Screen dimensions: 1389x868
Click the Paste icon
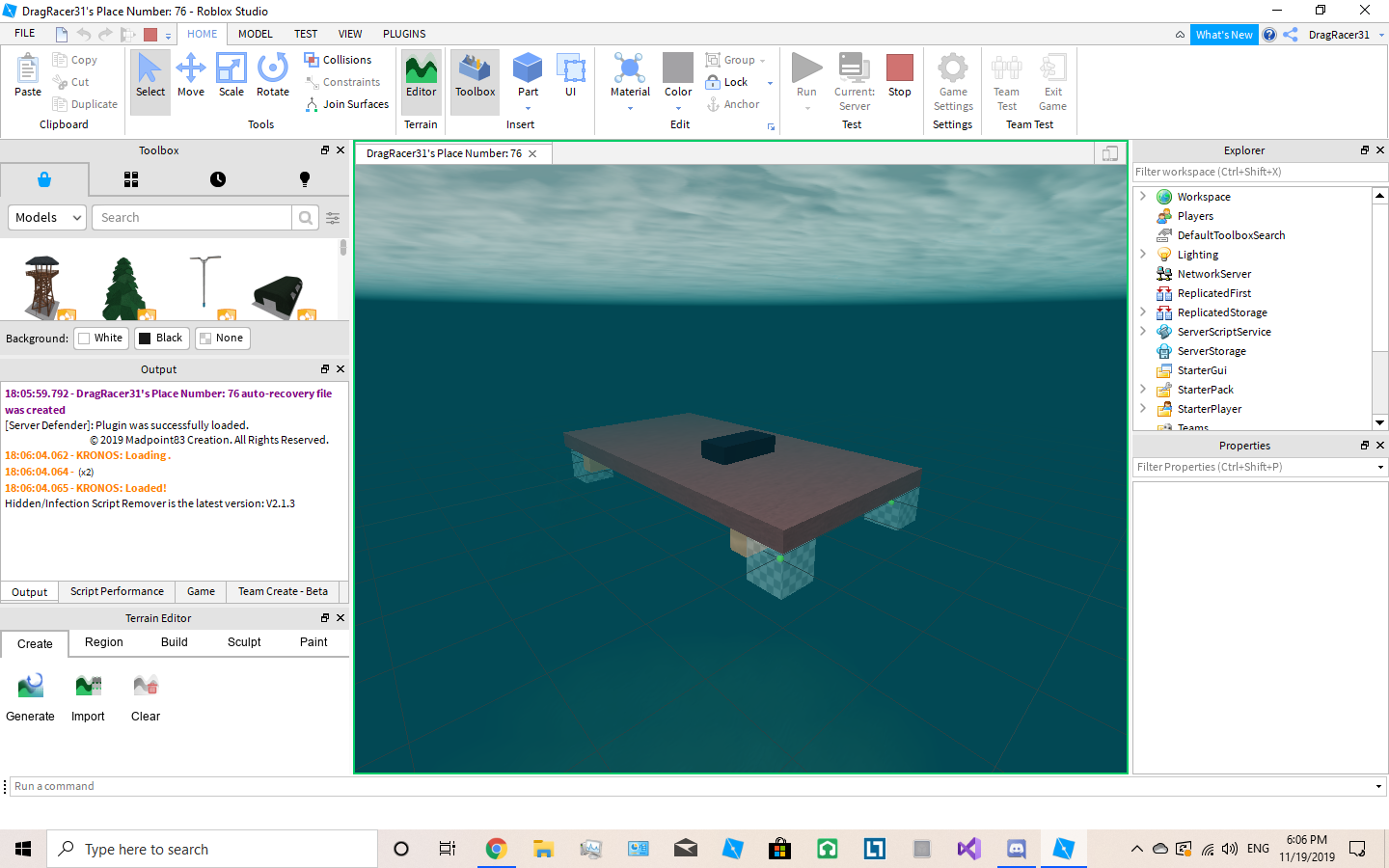point(28,75)
